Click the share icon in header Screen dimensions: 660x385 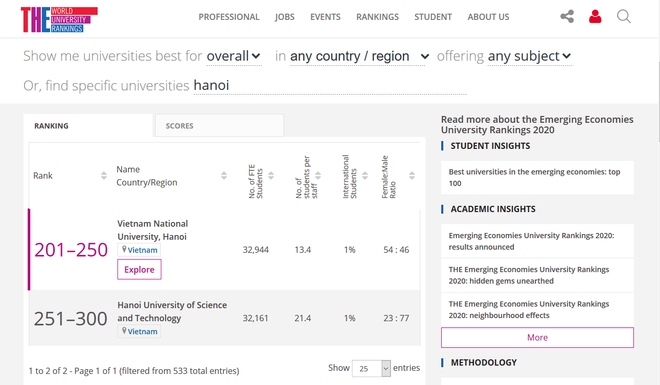tap(567, 16)
